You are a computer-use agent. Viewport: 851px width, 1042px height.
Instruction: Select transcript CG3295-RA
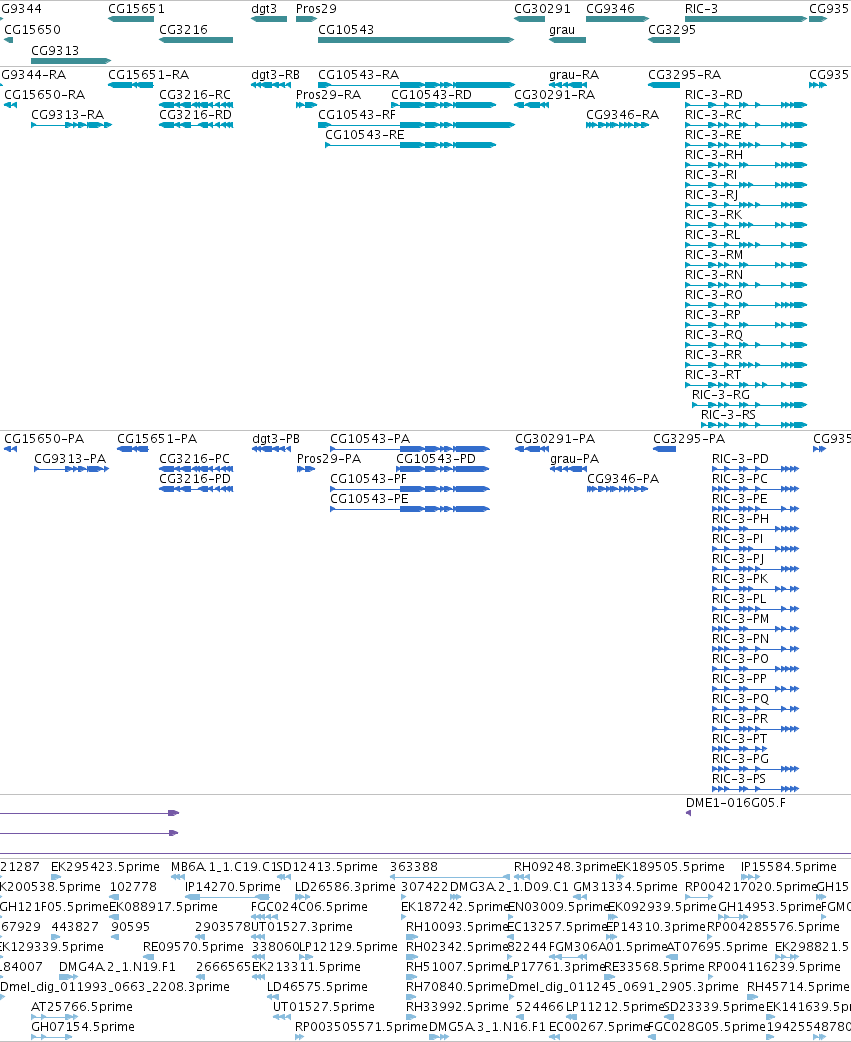pyautogui.click(x=685, y=75)
